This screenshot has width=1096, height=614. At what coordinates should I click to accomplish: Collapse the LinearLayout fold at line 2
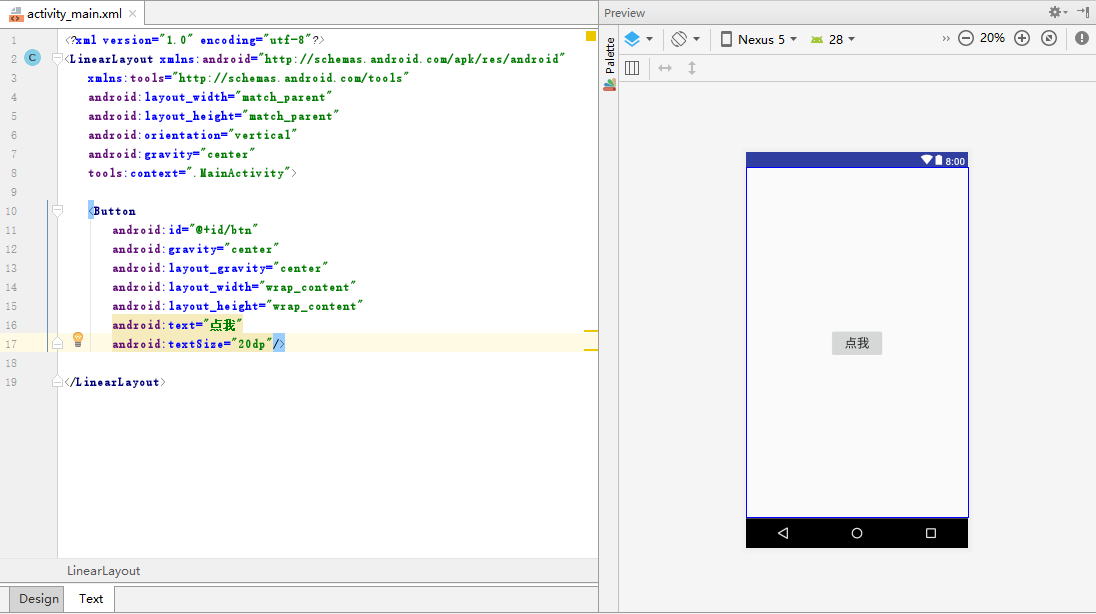coord(57,59)
